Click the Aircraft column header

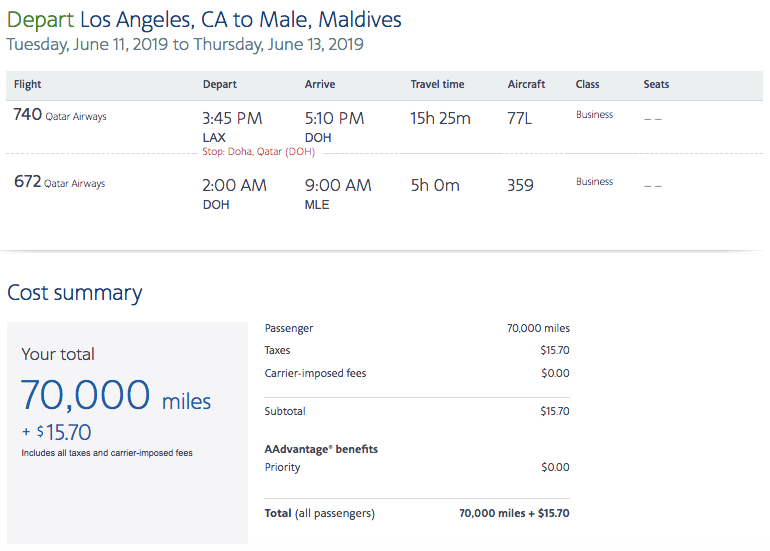pyautogui.click(x=528, y=85)
